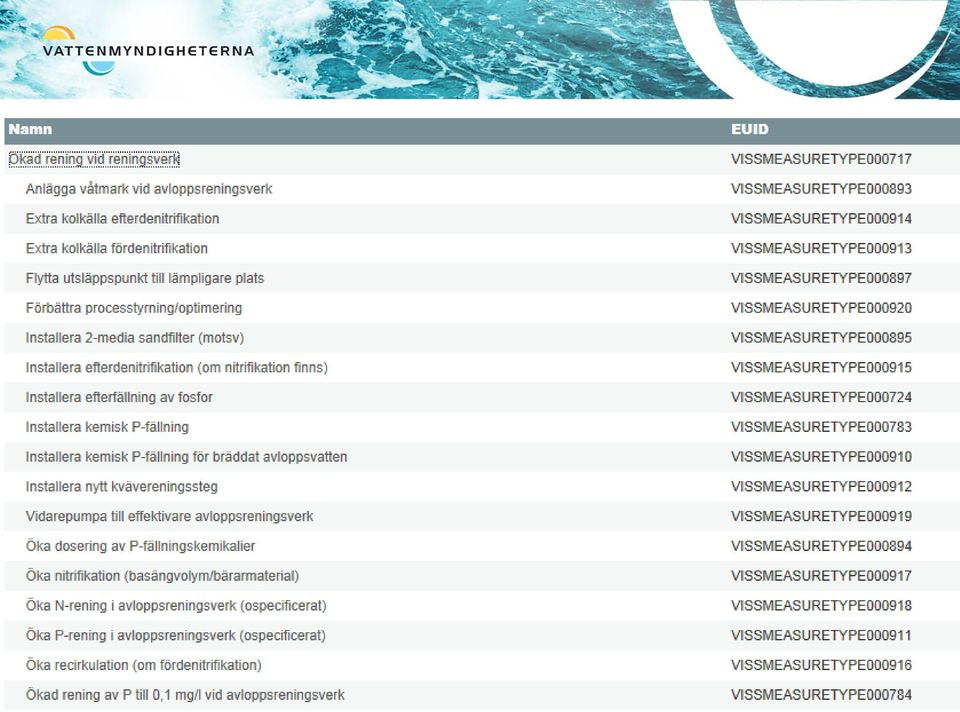Click EUID VISSMEASURETYPE000784
The image size is (960, 712).
821,695
